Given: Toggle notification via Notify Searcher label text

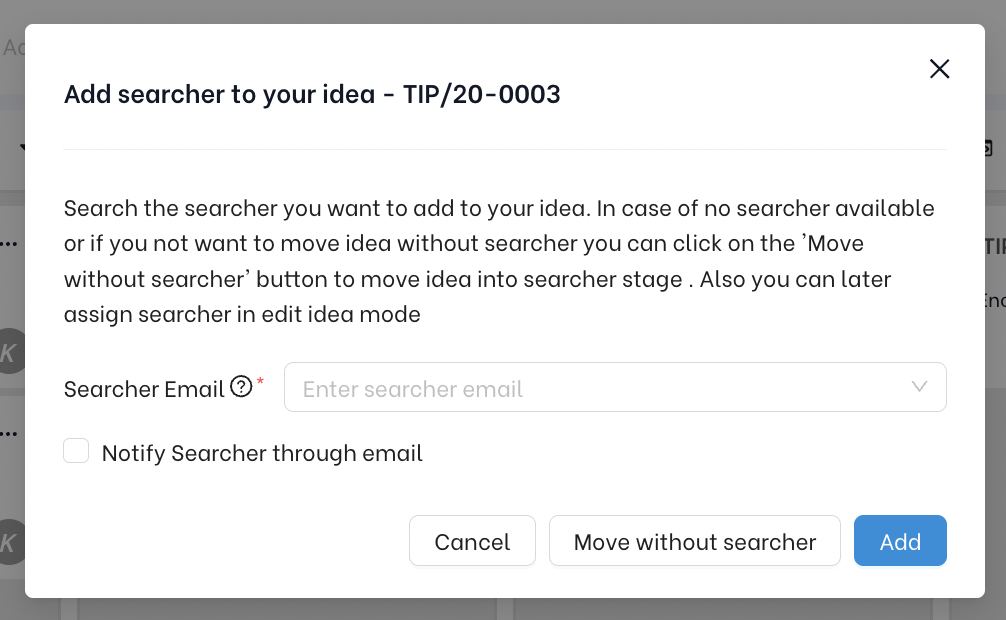Looking at the screenshot, I should pyautogui.click(x=262, y=453).
